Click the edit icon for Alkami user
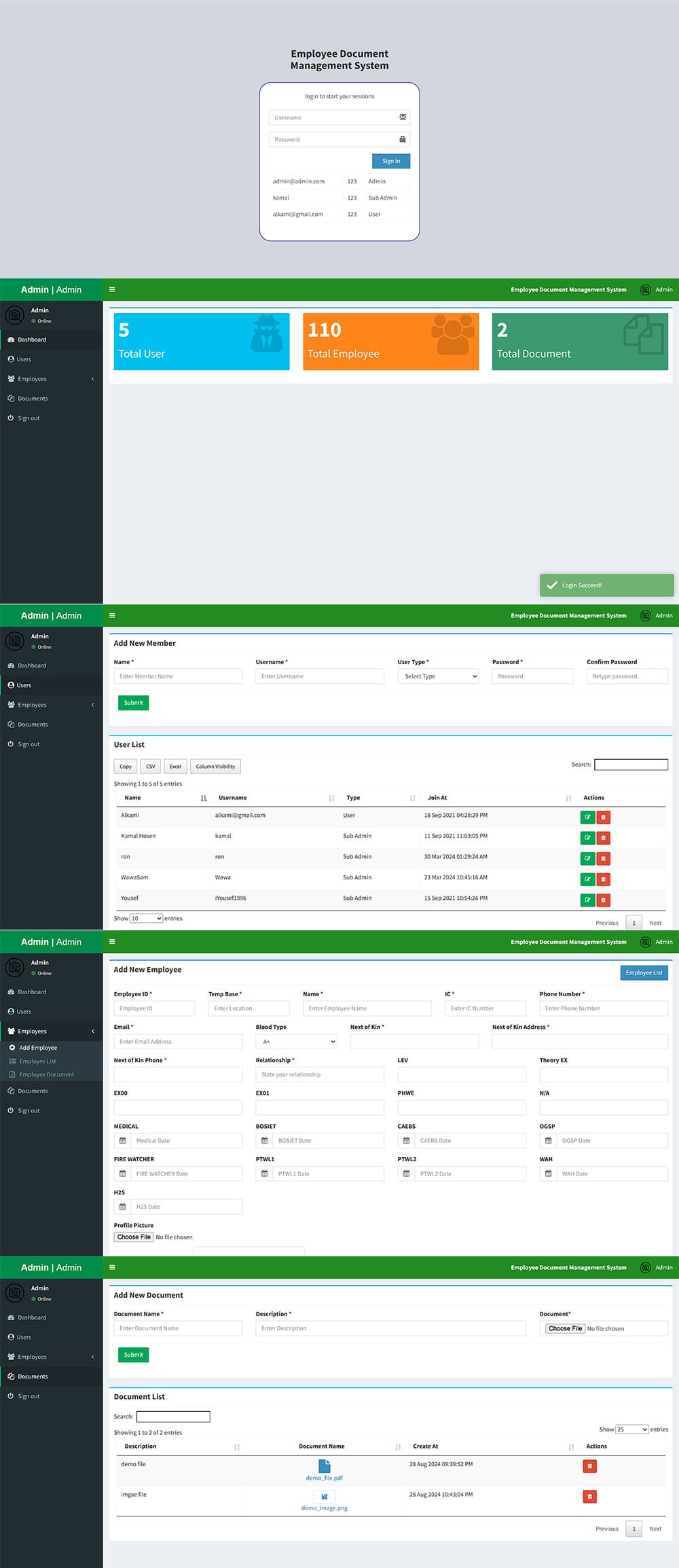The width and height of the screenshot is (679, 1568). (x=587, y=817)
